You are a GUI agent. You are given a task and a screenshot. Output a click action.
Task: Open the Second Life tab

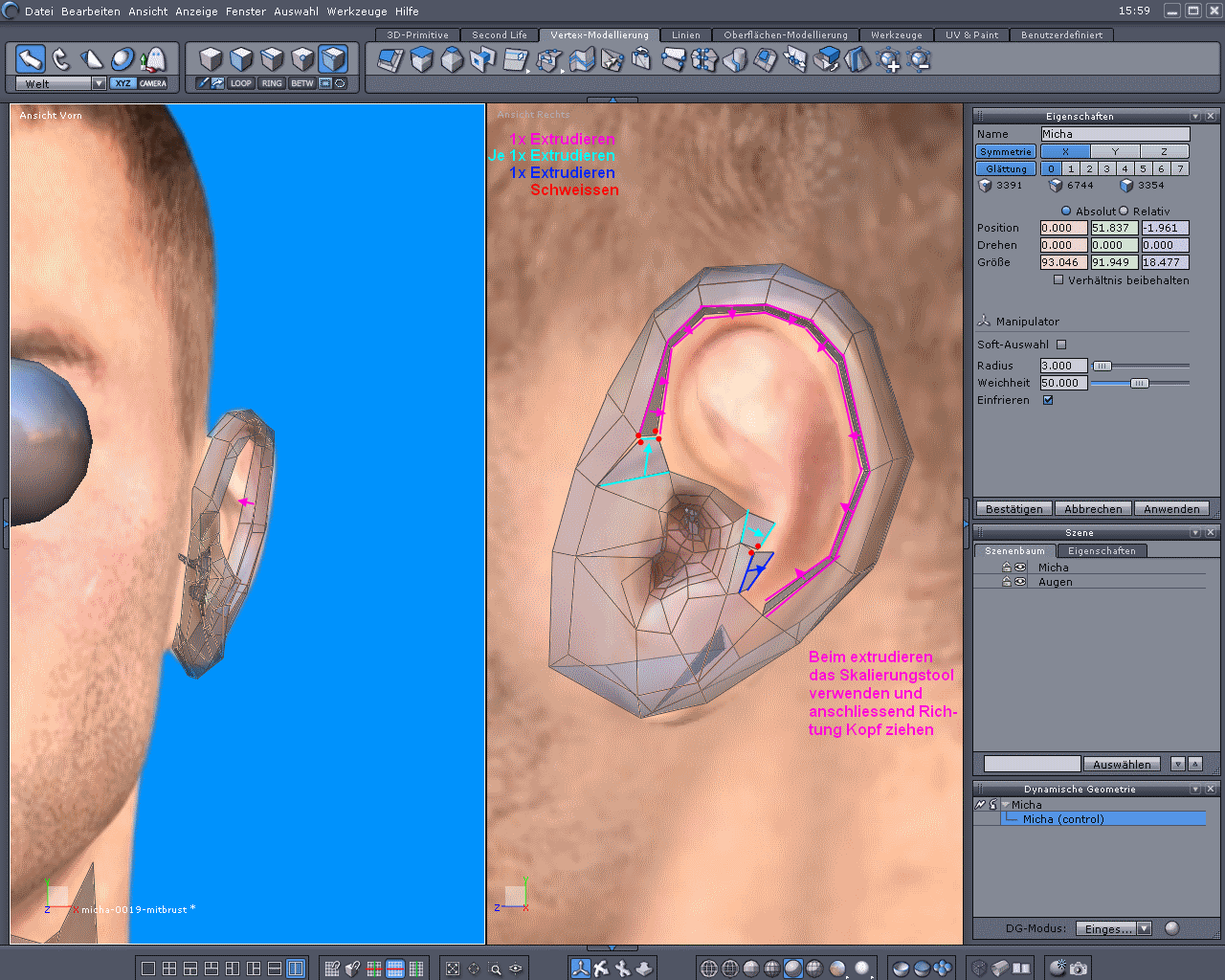500,34
